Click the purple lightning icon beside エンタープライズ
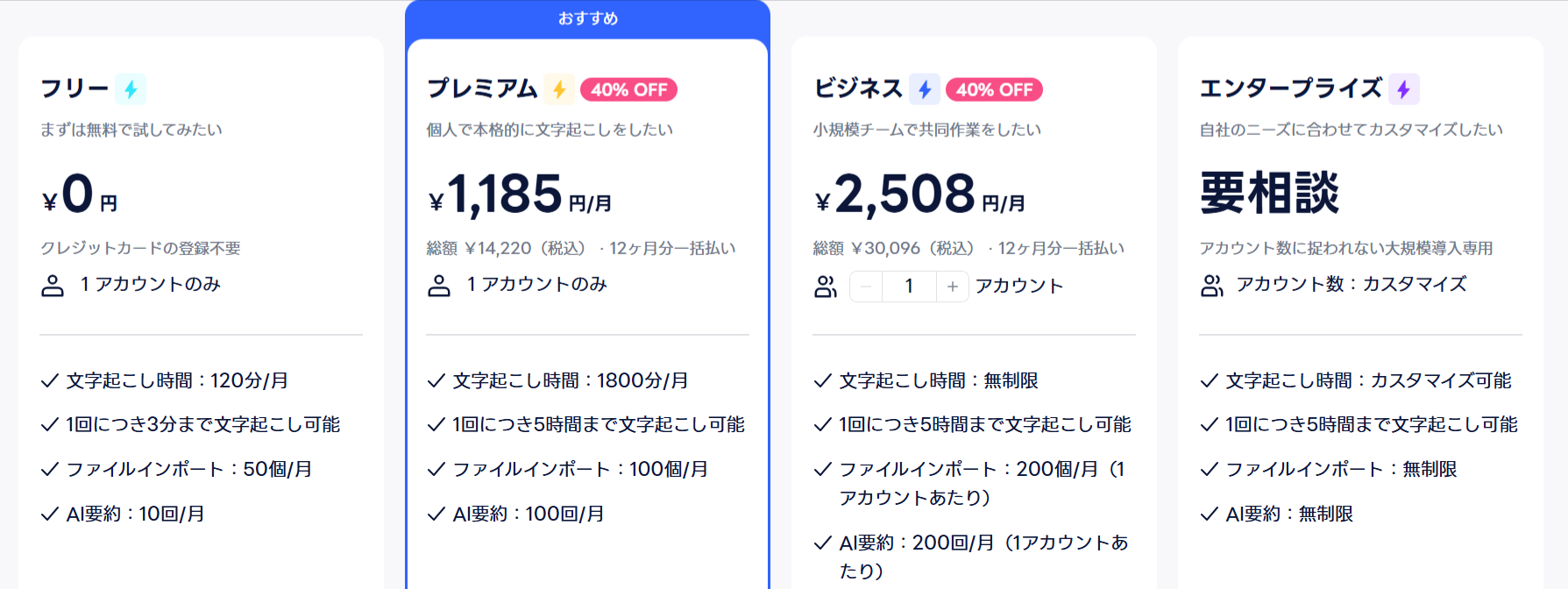The height and width of the screenshot is (589, 1568). 1403,89
